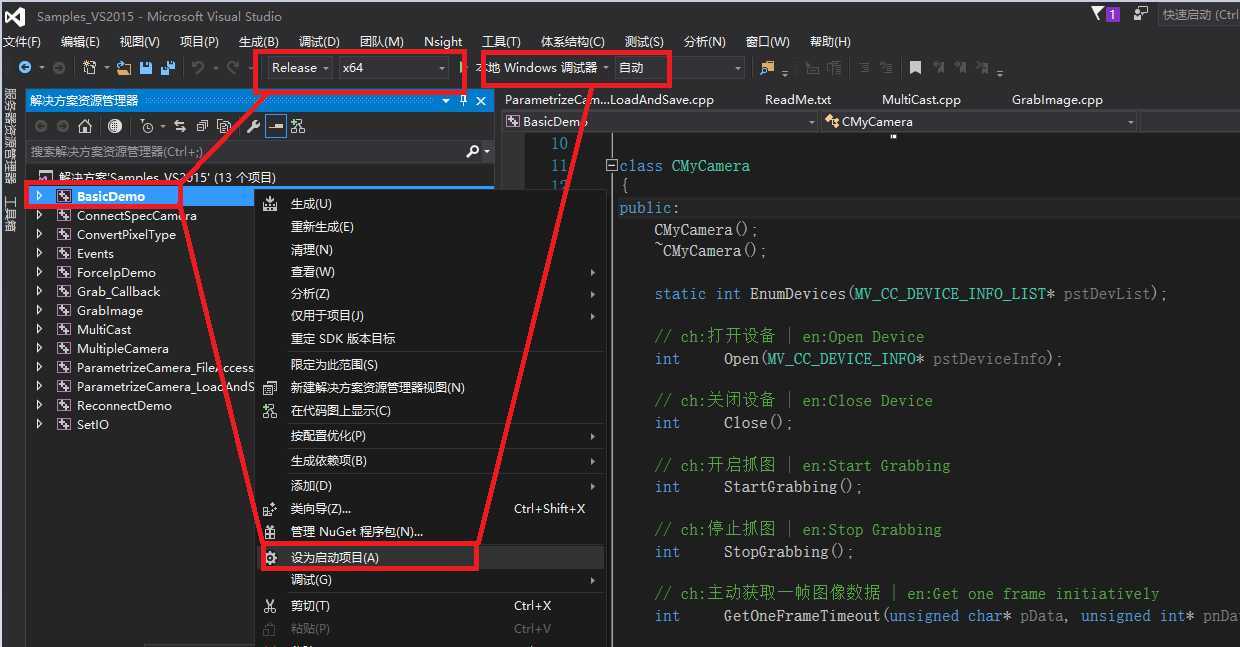Click the feedback icon near Quick Launch
Viewport: 1240px width, 647px height.
(1141, 14)
